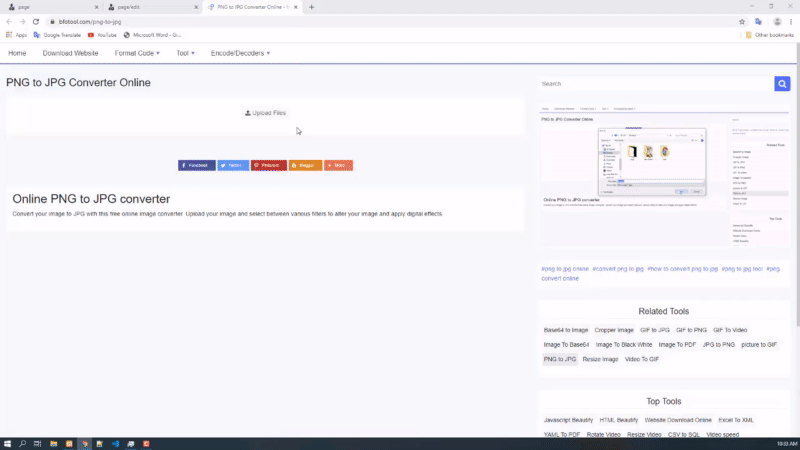Expand the Encode/Decoders dropdown menu

pyautogui.click(x=240, y=52)
